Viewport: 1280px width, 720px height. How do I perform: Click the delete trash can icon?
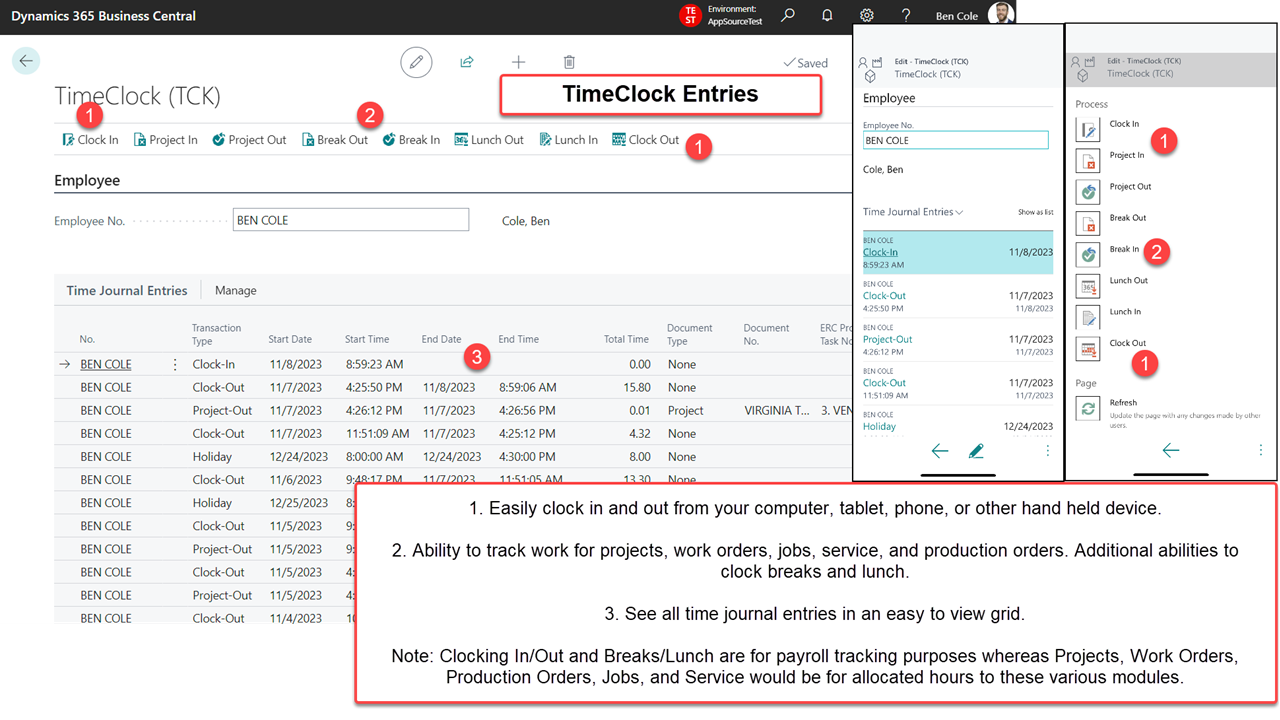point(569,62)
